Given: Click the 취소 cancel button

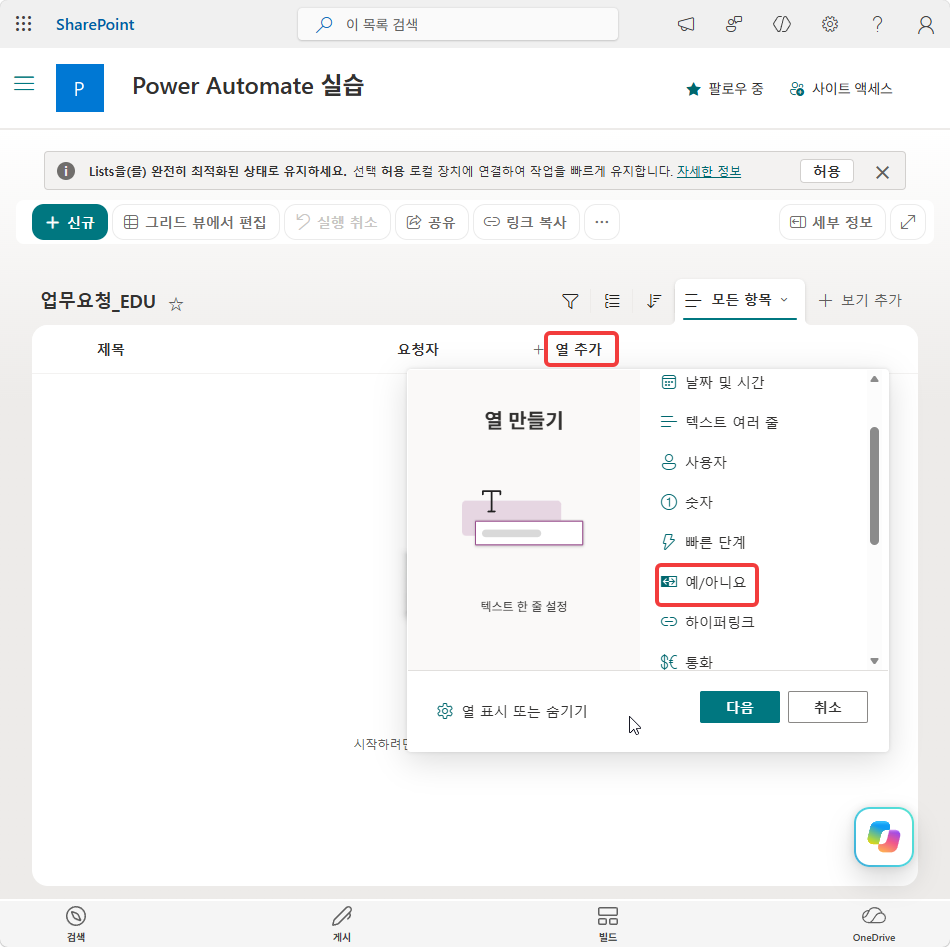Looking at the screenshot, I should [x=828, y=707].
